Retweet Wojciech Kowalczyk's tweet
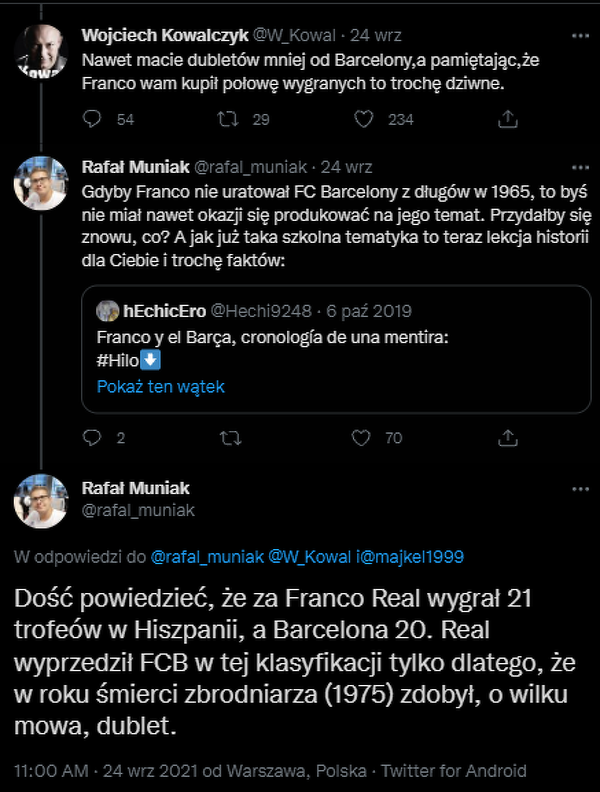The width and height of the screenshot is (600, 792). [228, 120]
